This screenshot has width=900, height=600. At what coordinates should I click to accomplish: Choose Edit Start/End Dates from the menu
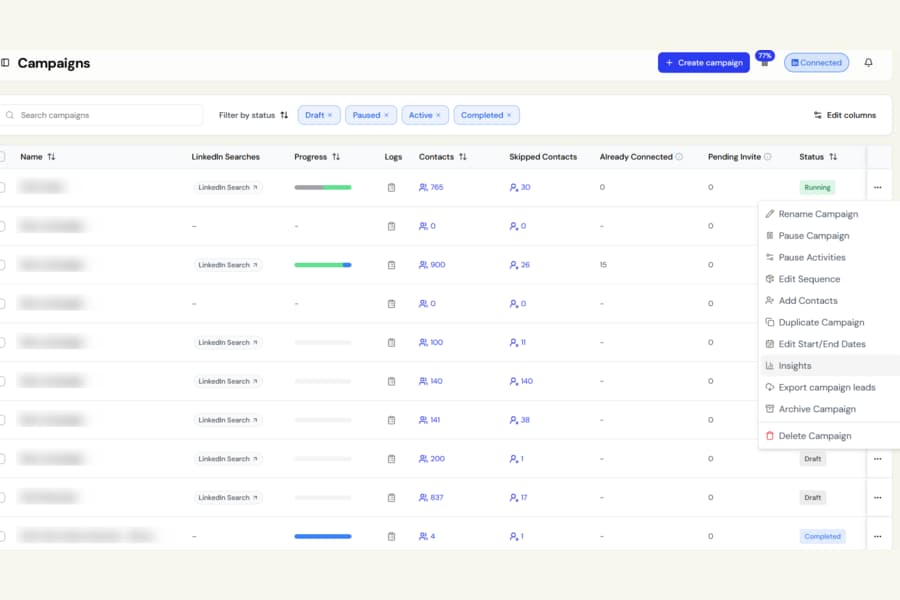click(829, 344)
